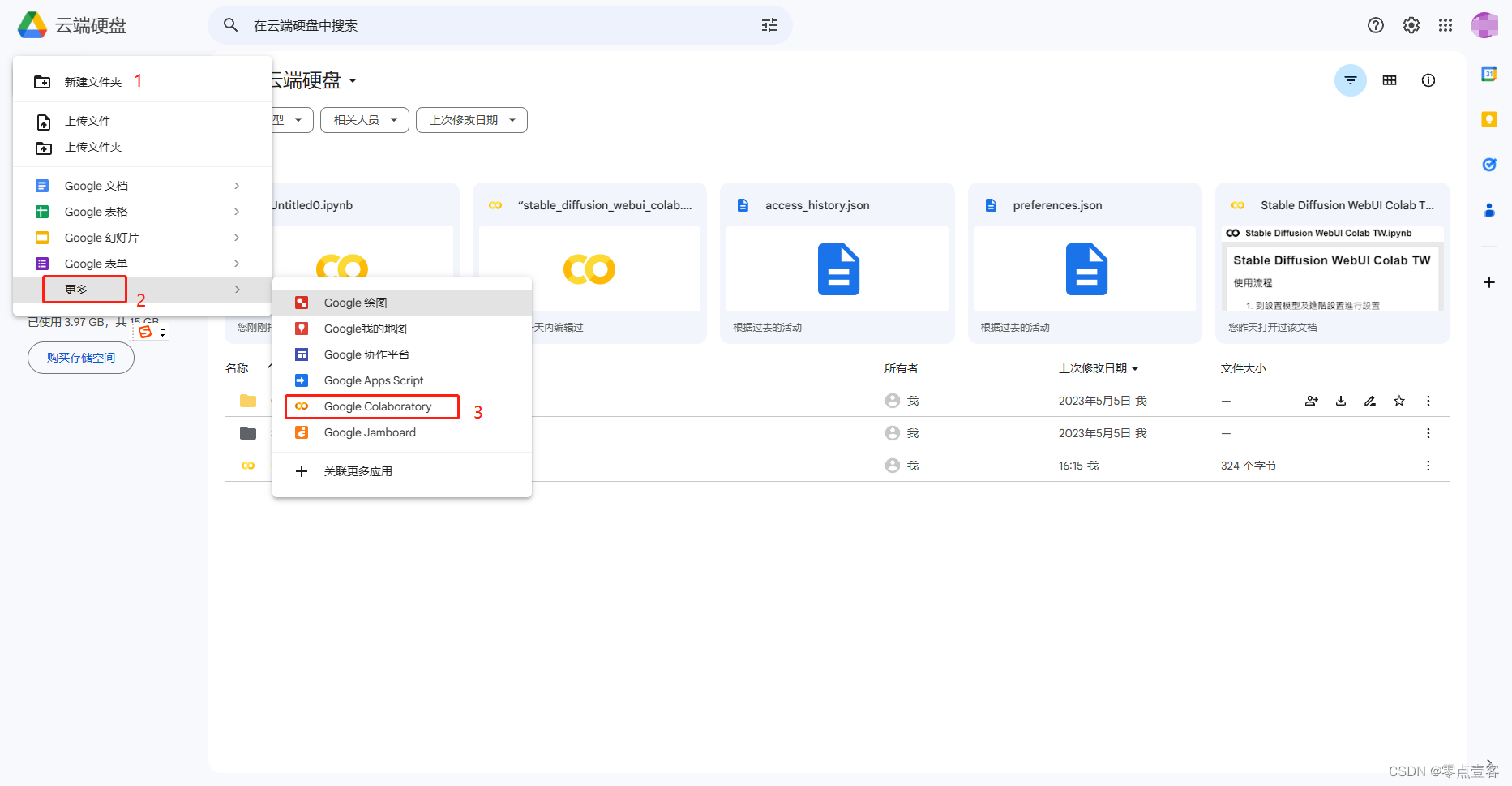This screenshot has width=1512, height=786.
Task: Open Contacts side panel icon
Action: tap(1489, 210)
